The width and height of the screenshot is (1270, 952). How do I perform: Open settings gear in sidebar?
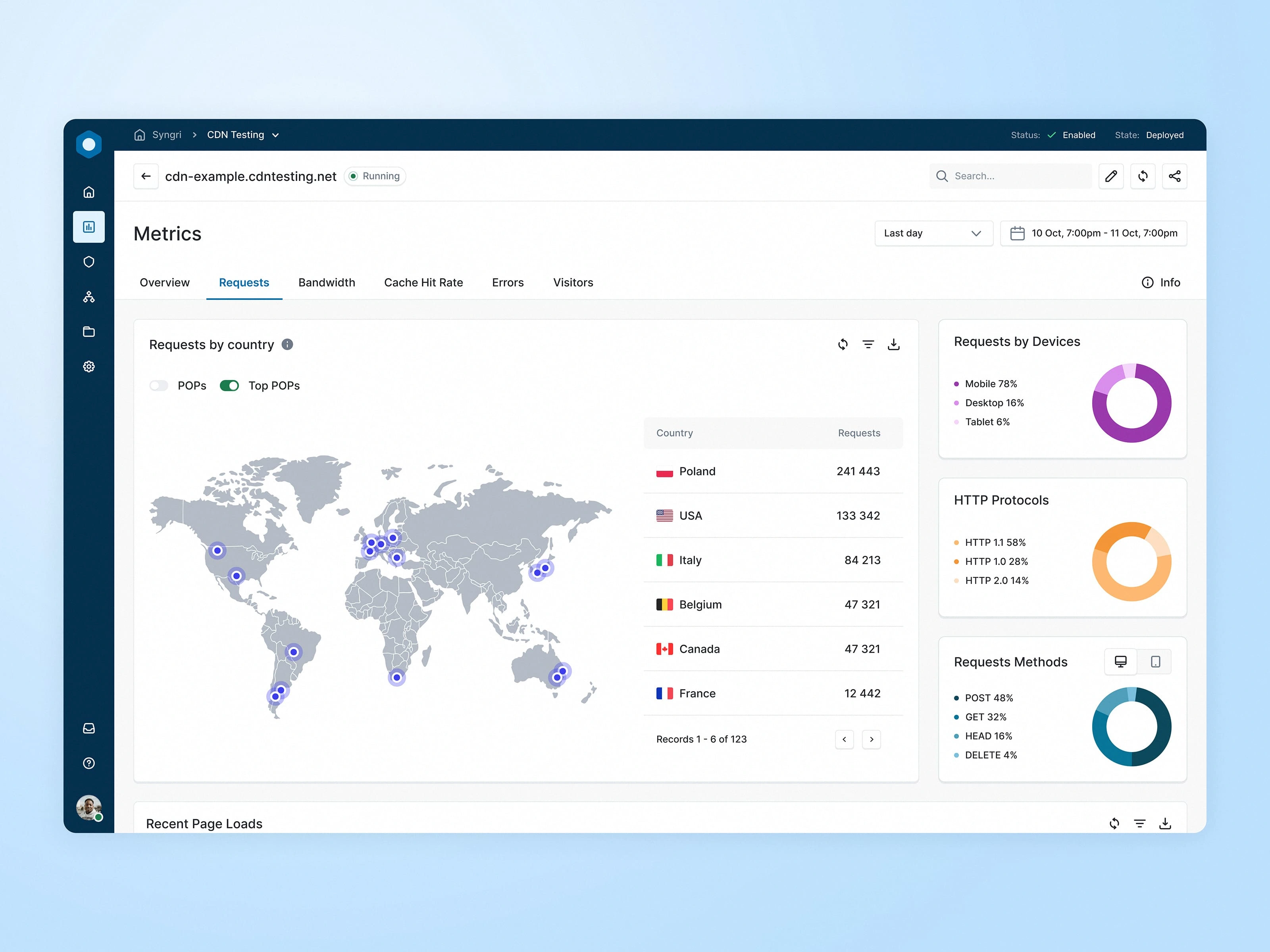point(89,367)
